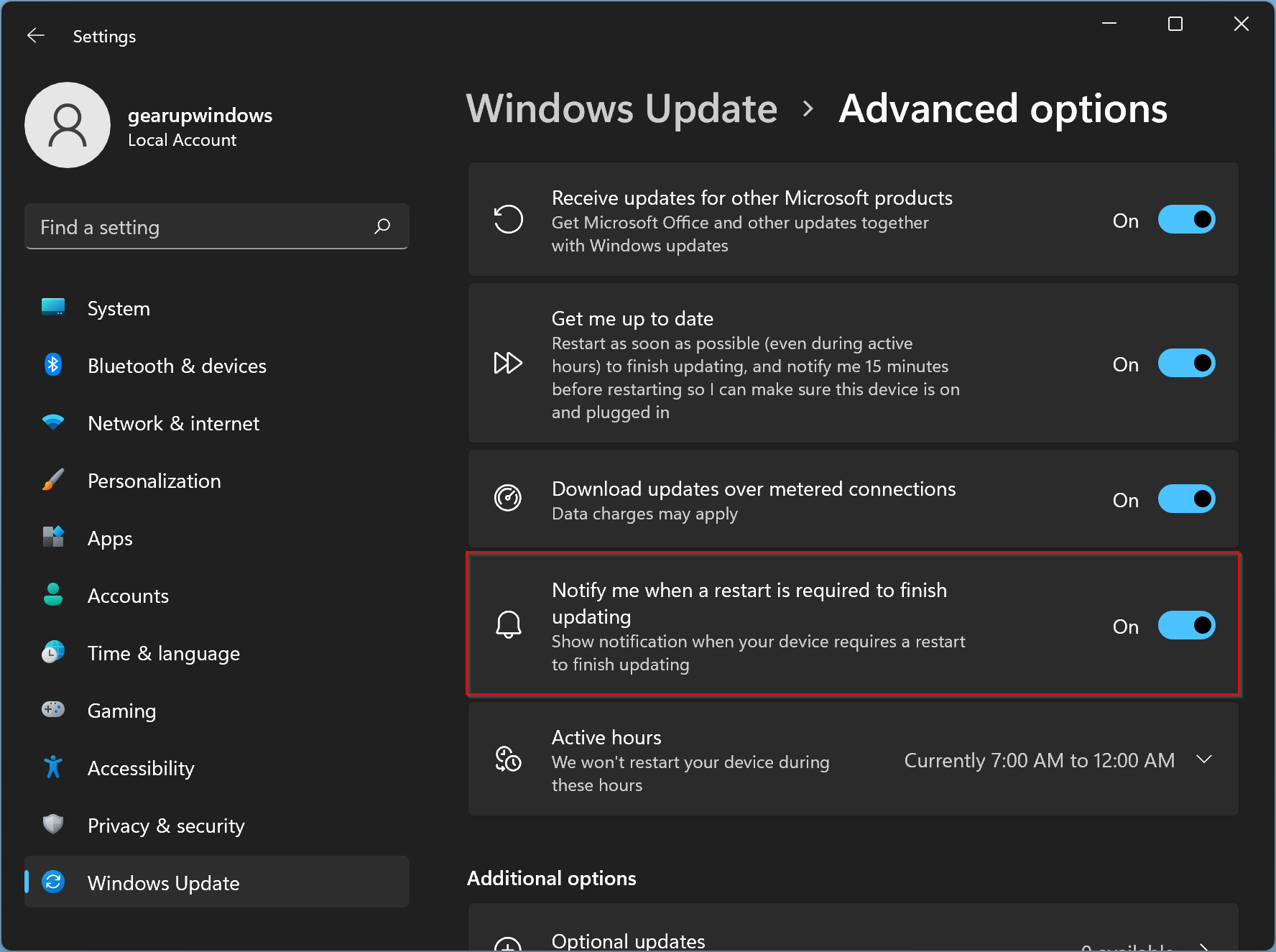Click the Accounts person icon
The width and height of the screenshot is (1276, 952).
click(53, 595)
